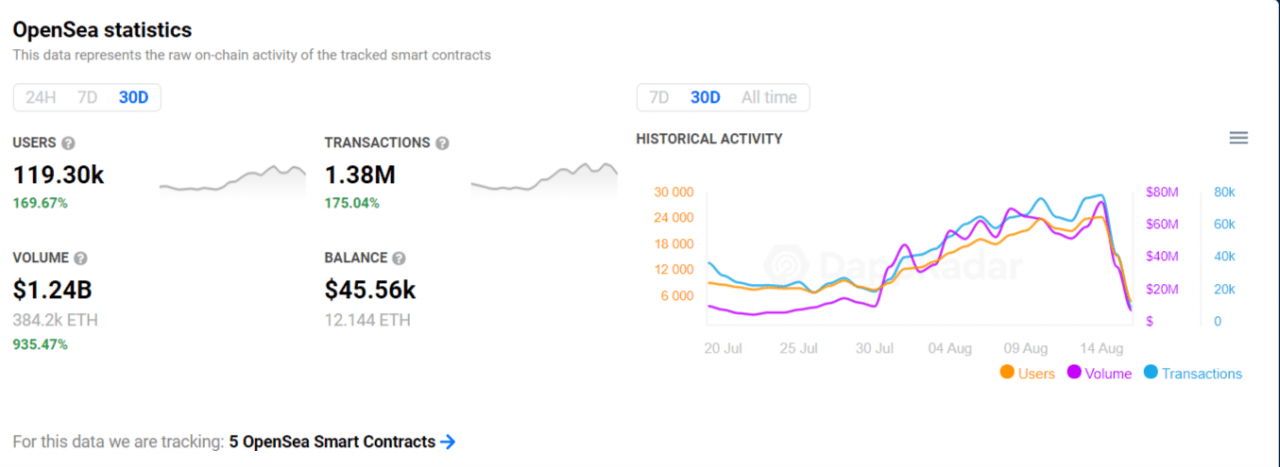Click the blue Transactions legend color dot
The height and width of the screenshot is (467, 1280).
1150,373
